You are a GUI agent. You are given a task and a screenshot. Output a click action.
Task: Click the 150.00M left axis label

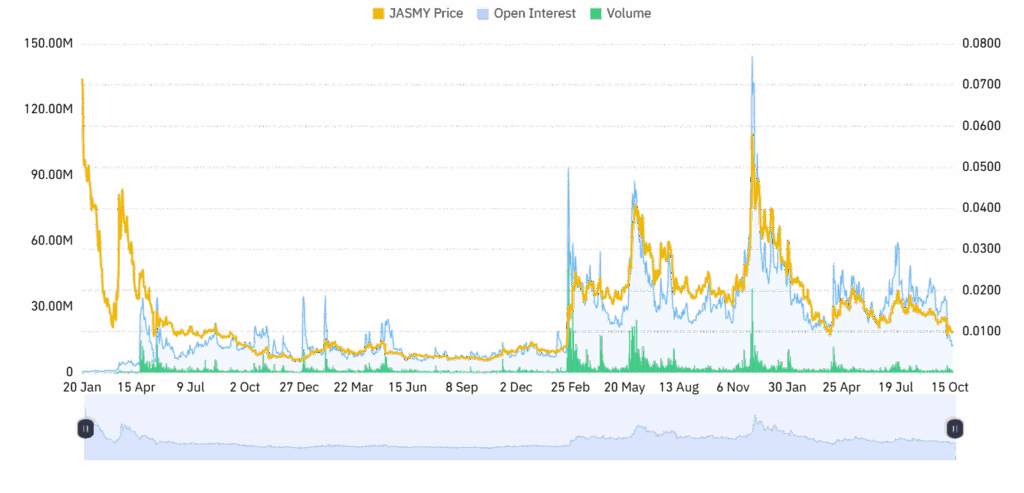point(48,44)
